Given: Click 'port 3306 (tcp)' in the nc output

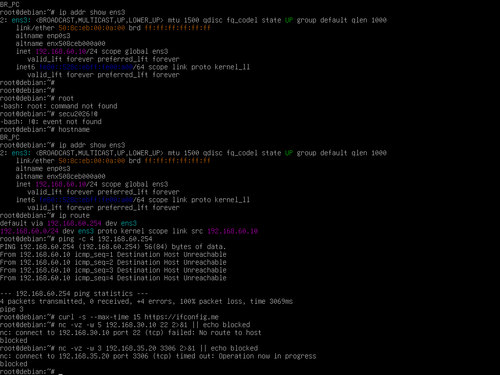Looking at the screenshot, I should pyautogui.click(x=142, y=356).
